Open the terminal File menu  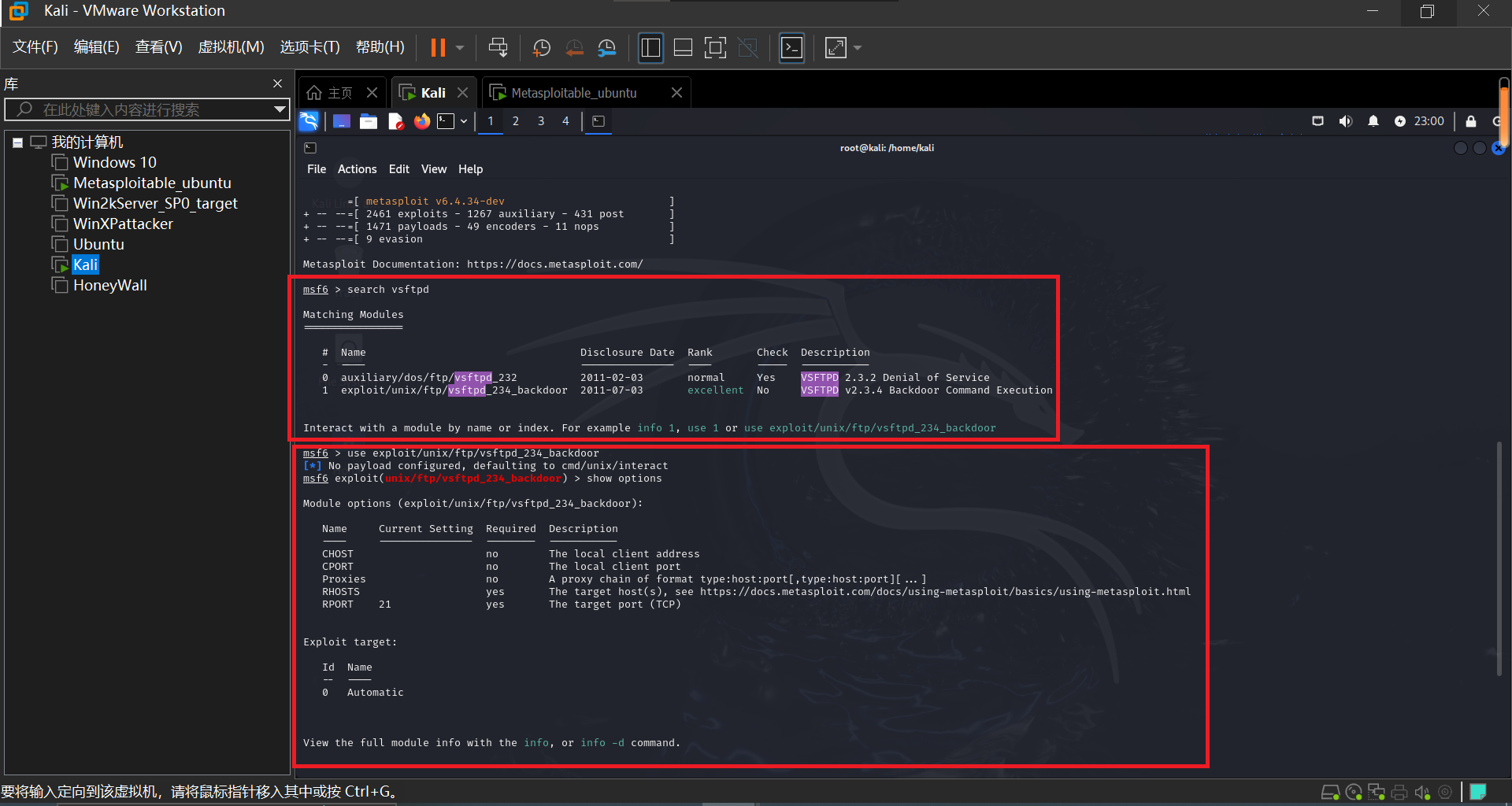317,169
